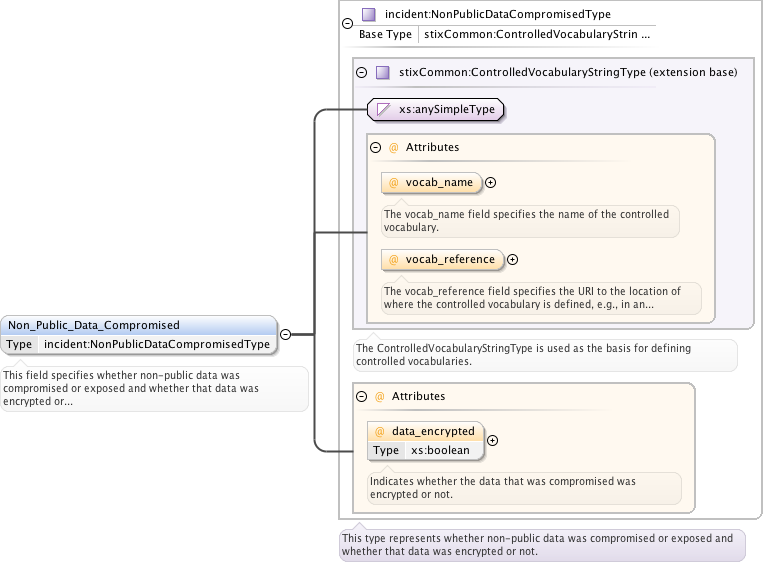The width and height of the screenshot is (764, 565).
Task: Expand the vocab_name attribute plus button
Action: point(491,183)
